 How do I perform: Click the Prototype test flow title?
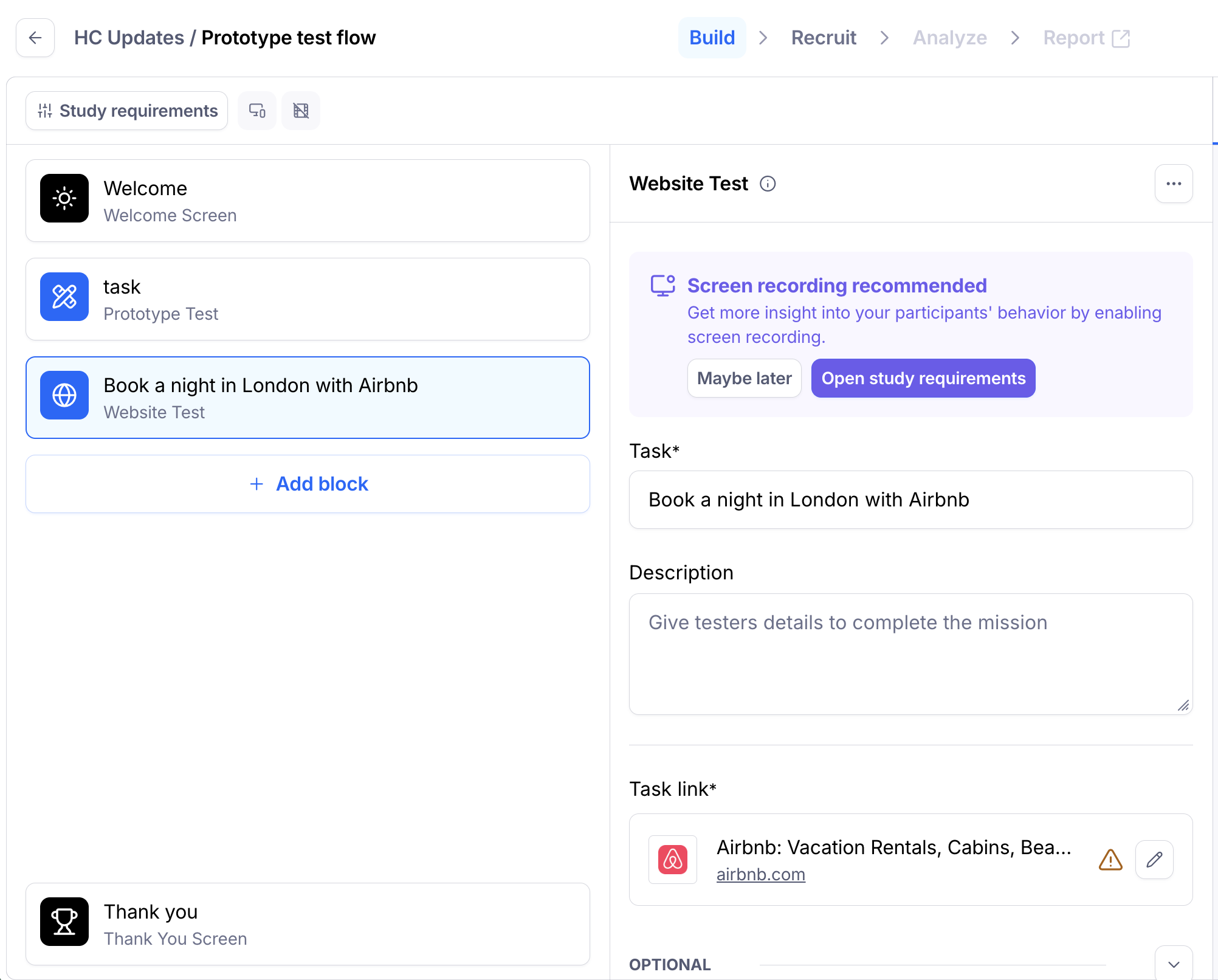(289, 38)
